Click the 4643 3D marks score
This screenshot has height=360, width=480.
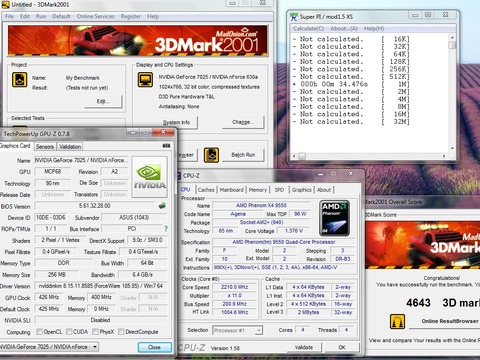click(x=443, y=303)
